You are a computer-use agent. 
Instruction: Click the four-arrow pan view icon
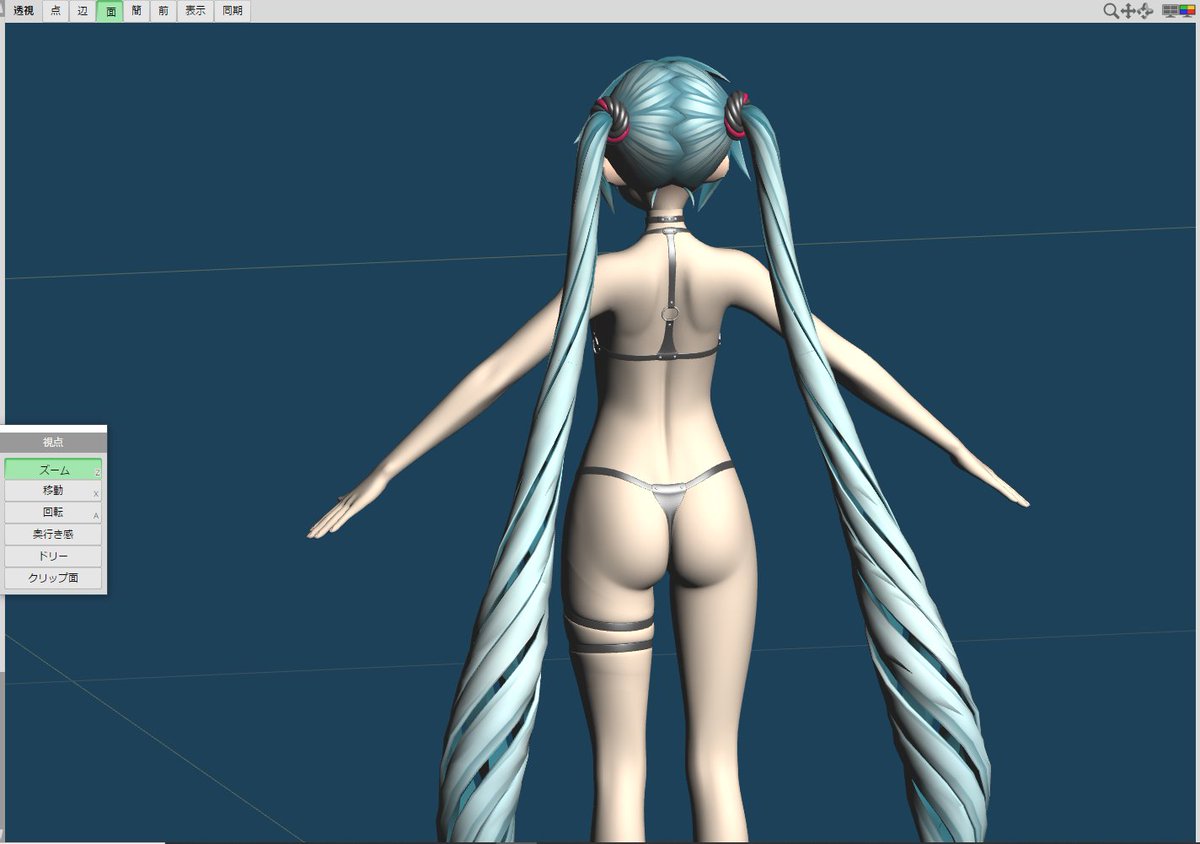pyautogui.click(x=1128, y=11)
